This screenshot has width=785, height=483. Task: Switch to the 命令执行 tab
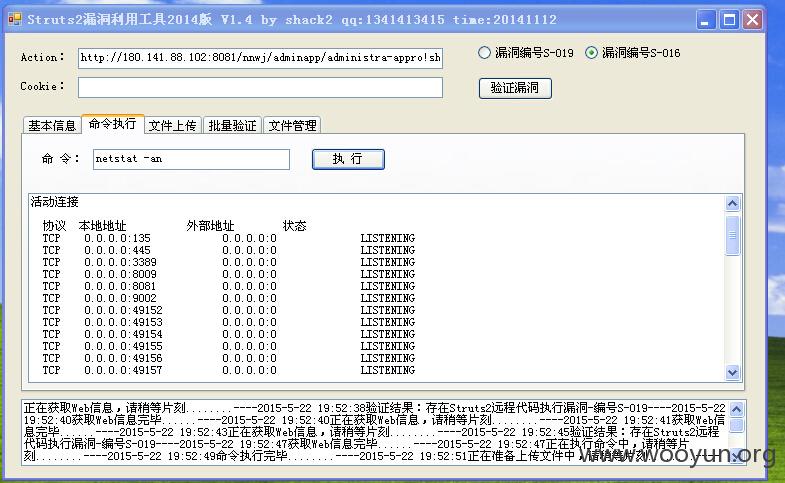point(113,124)
